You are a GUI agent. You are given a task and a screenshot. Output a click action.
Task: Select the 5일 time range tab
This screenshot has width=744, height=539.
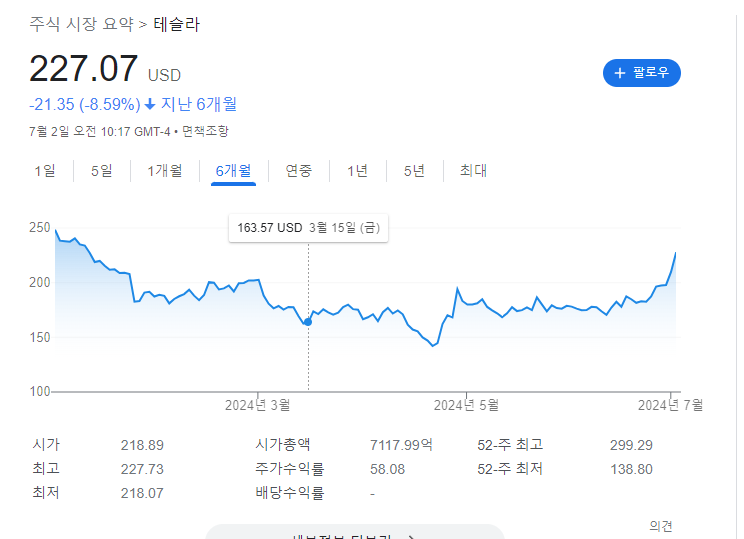pyautogui.click(x=102, y=171)
